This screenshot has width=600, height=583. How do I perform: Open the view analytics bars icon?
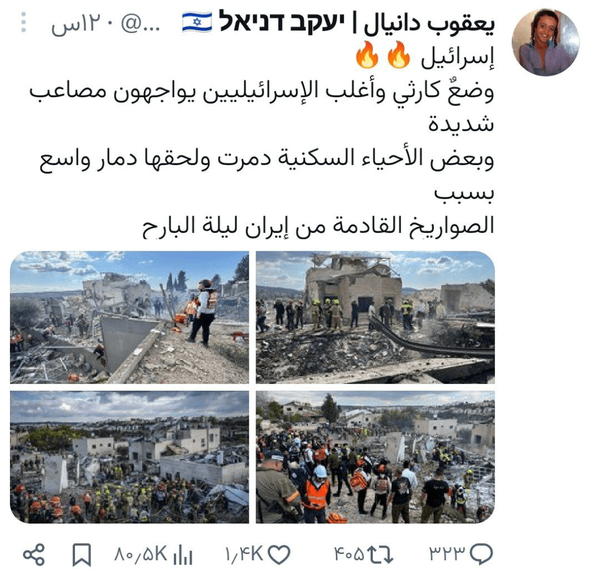pos(182,554)
